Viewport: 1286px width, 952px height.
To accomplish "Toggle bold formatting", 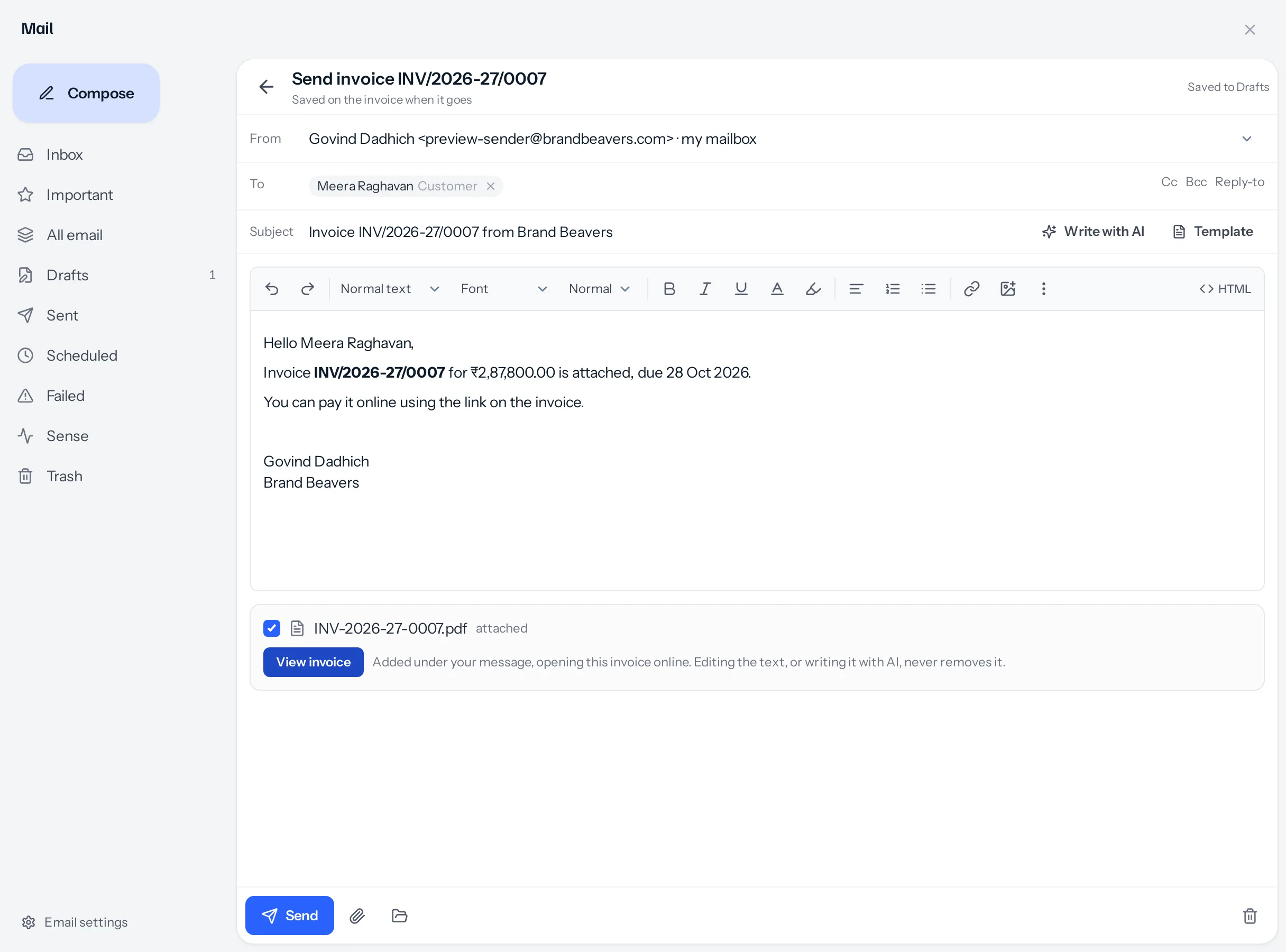I will pos(669,289).
